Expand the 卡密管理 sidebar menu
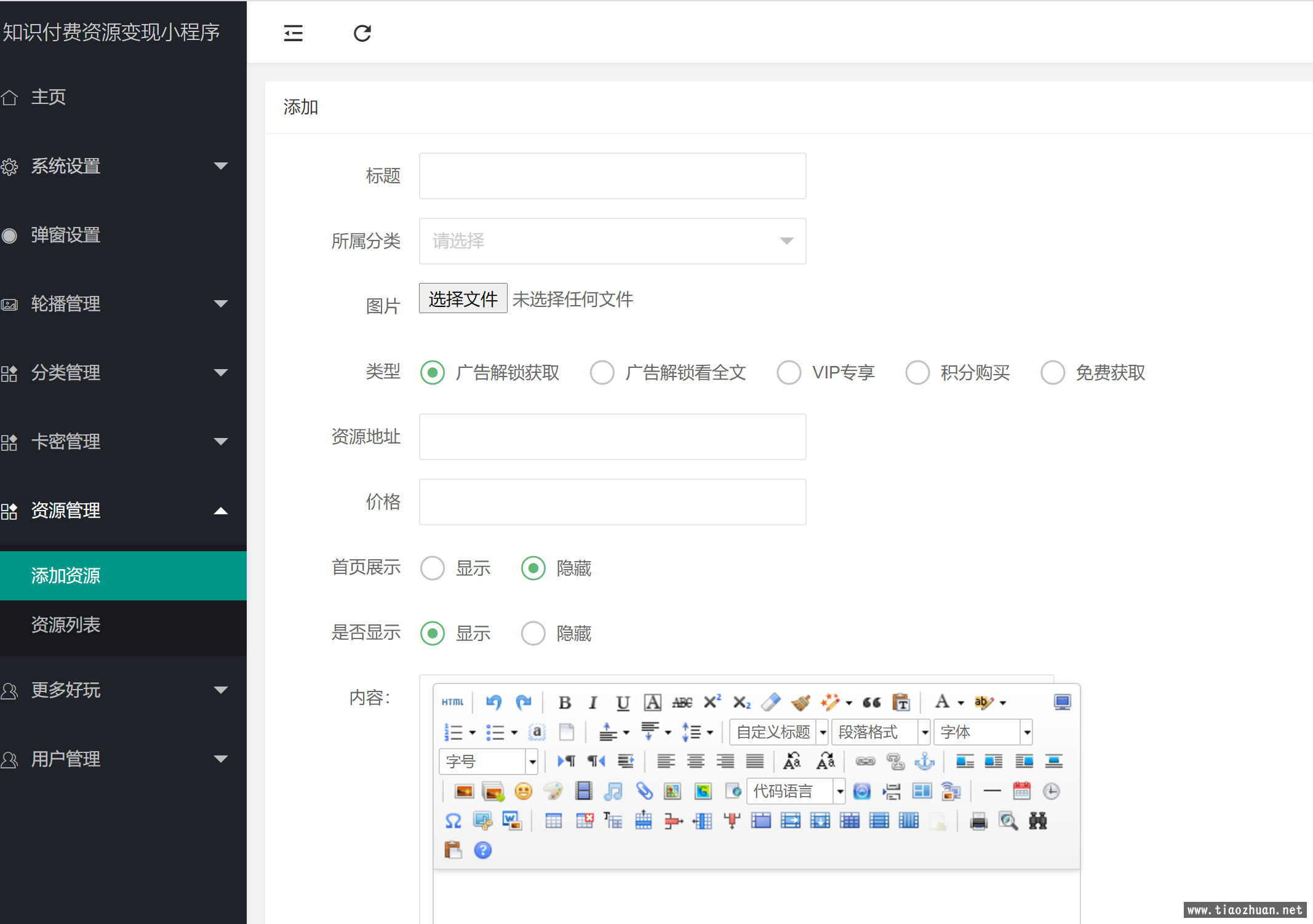This screenshot has width=1313, height=924. point(123,442)
